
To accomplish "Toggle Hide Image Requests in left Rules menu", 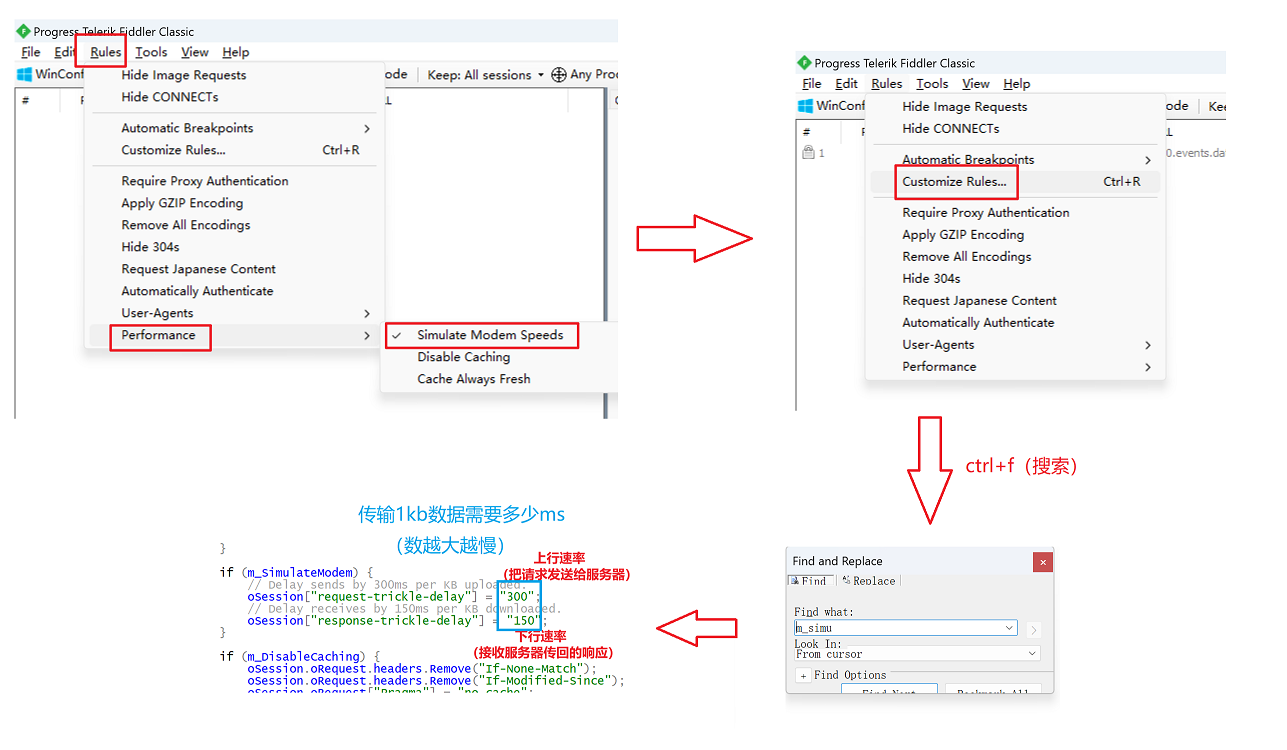I will [183, 75].
